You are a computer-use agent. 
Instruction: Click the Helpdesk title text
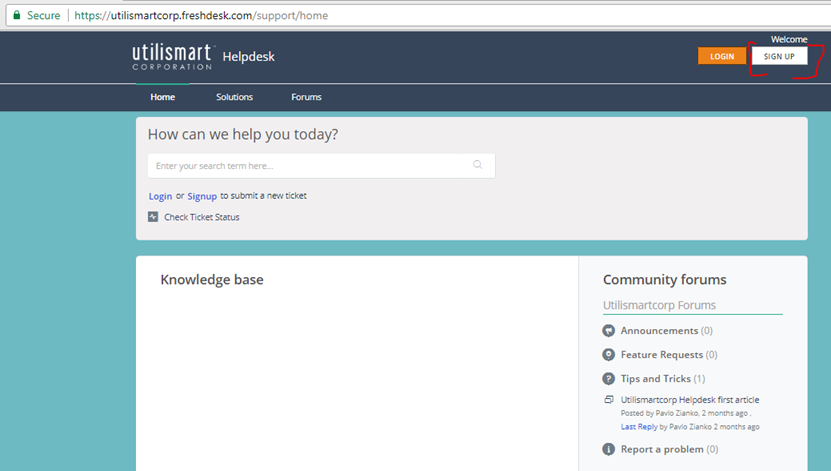coord(249,57)
